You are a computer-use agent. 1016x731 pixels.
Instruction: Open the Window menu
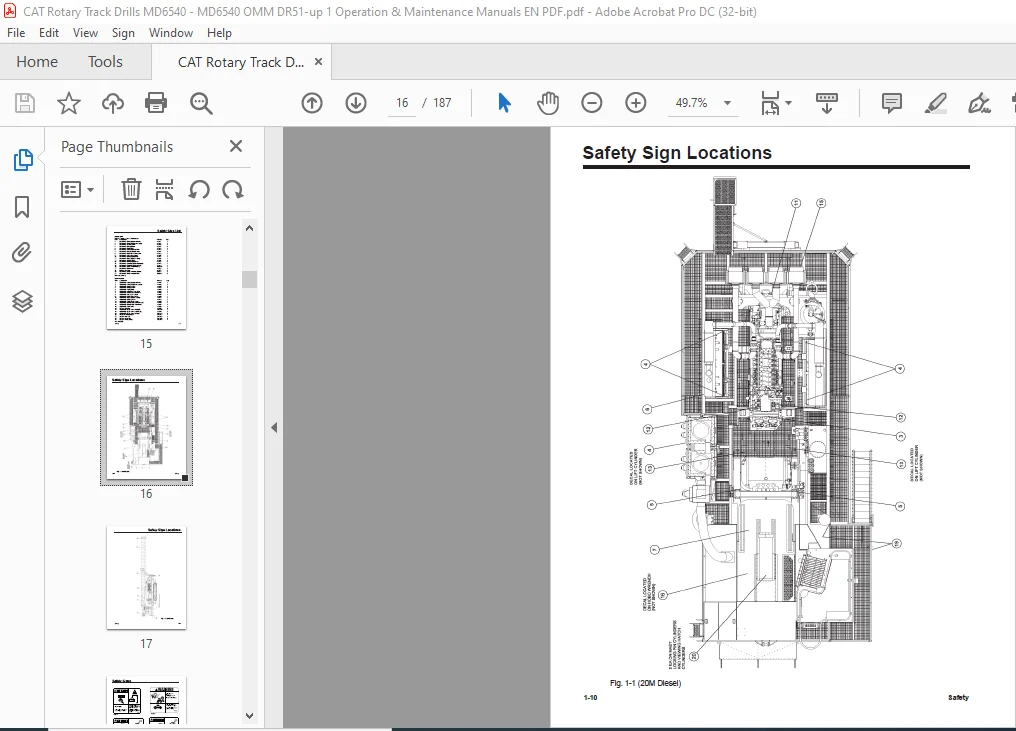click(170, 33)
